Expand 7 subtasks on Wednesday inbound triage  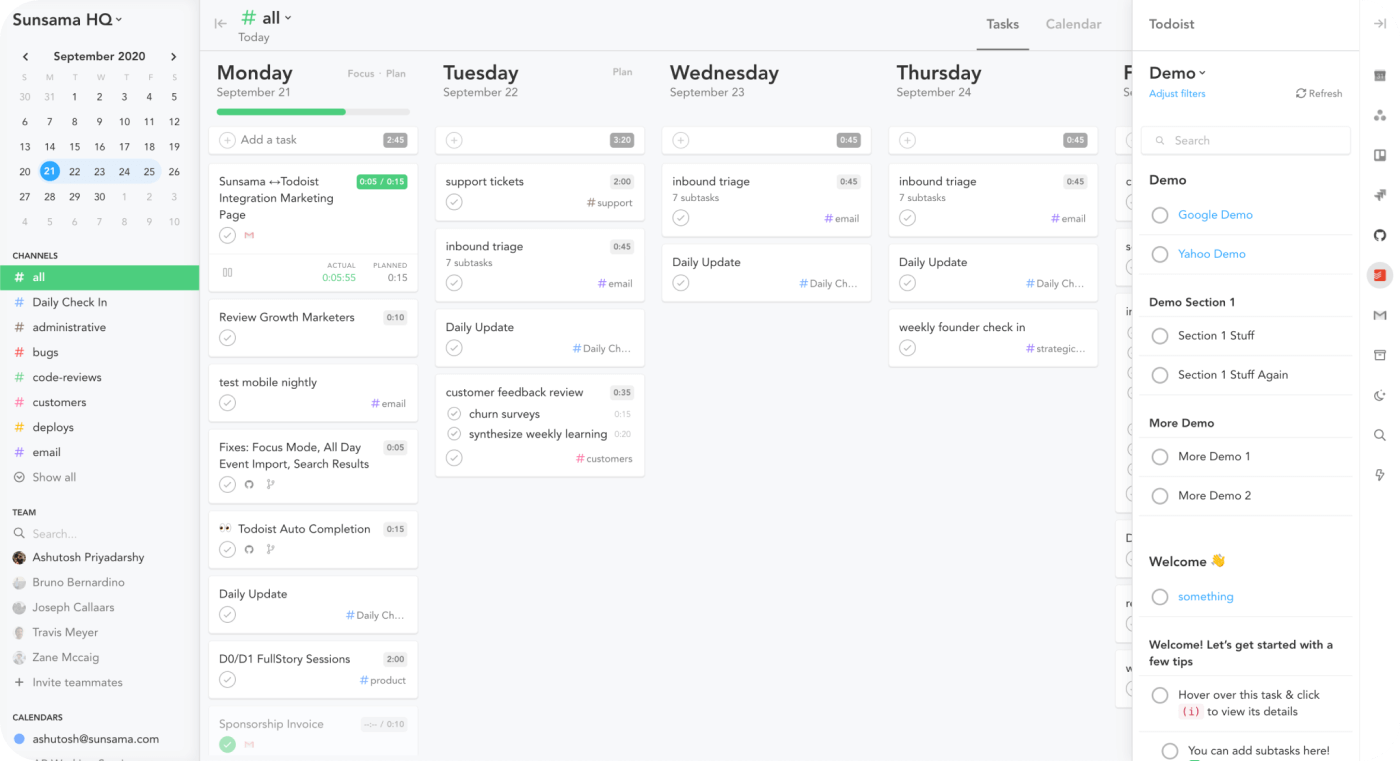pos(696,198)
